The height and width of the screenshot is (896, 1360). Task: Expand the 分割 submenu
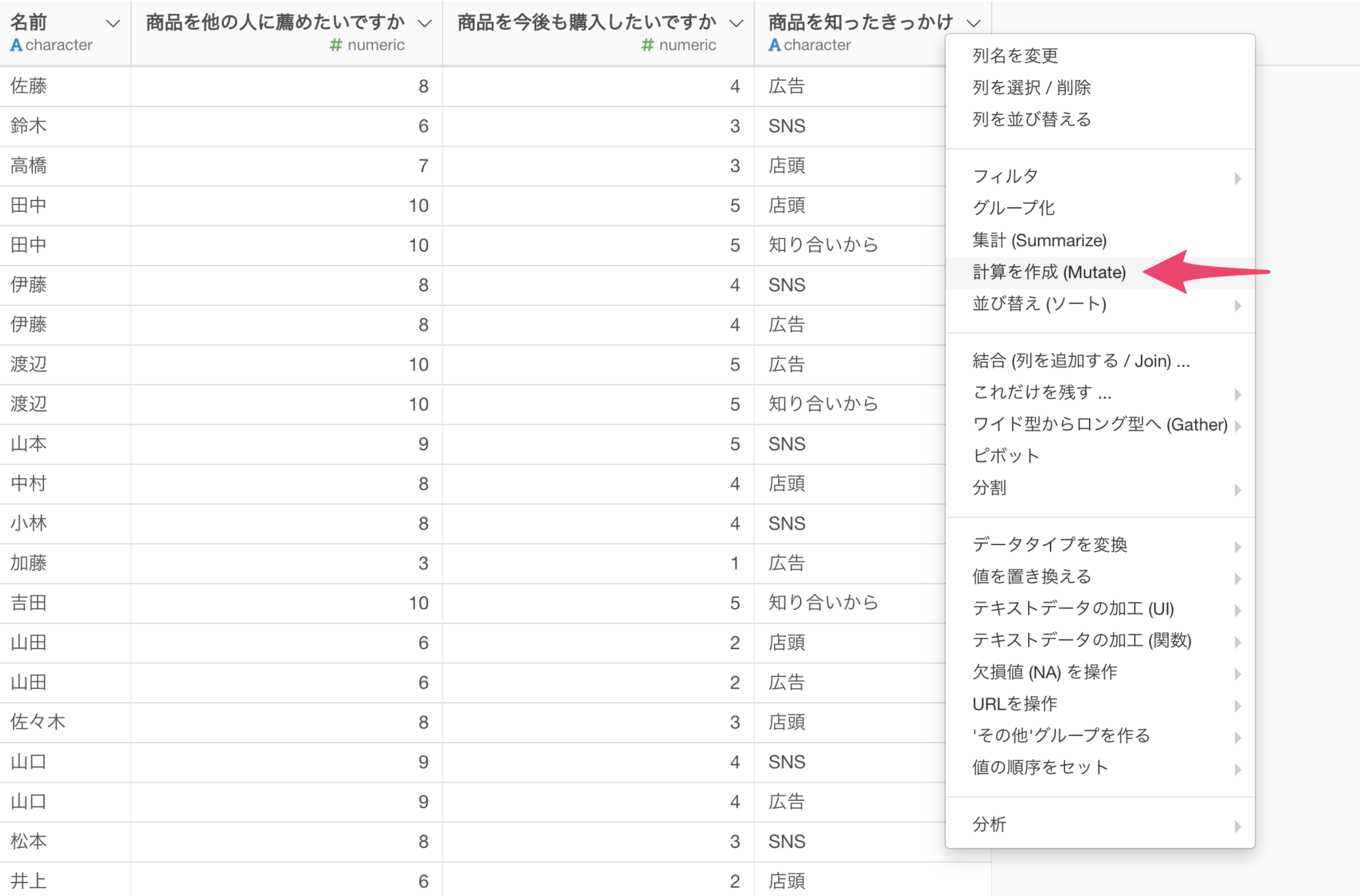point(1100,488)
